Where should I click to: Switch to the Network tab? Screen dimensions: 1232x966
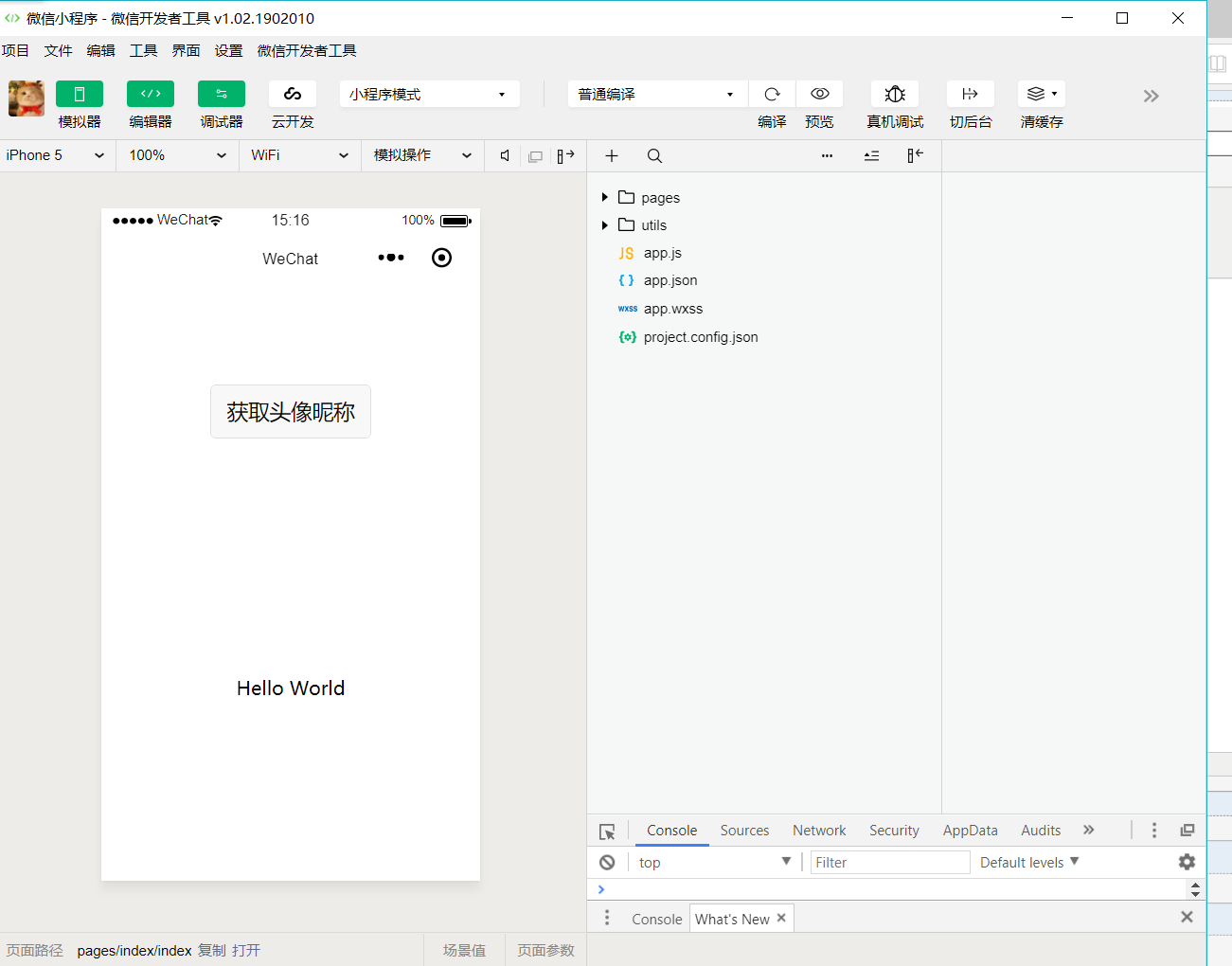819,831
